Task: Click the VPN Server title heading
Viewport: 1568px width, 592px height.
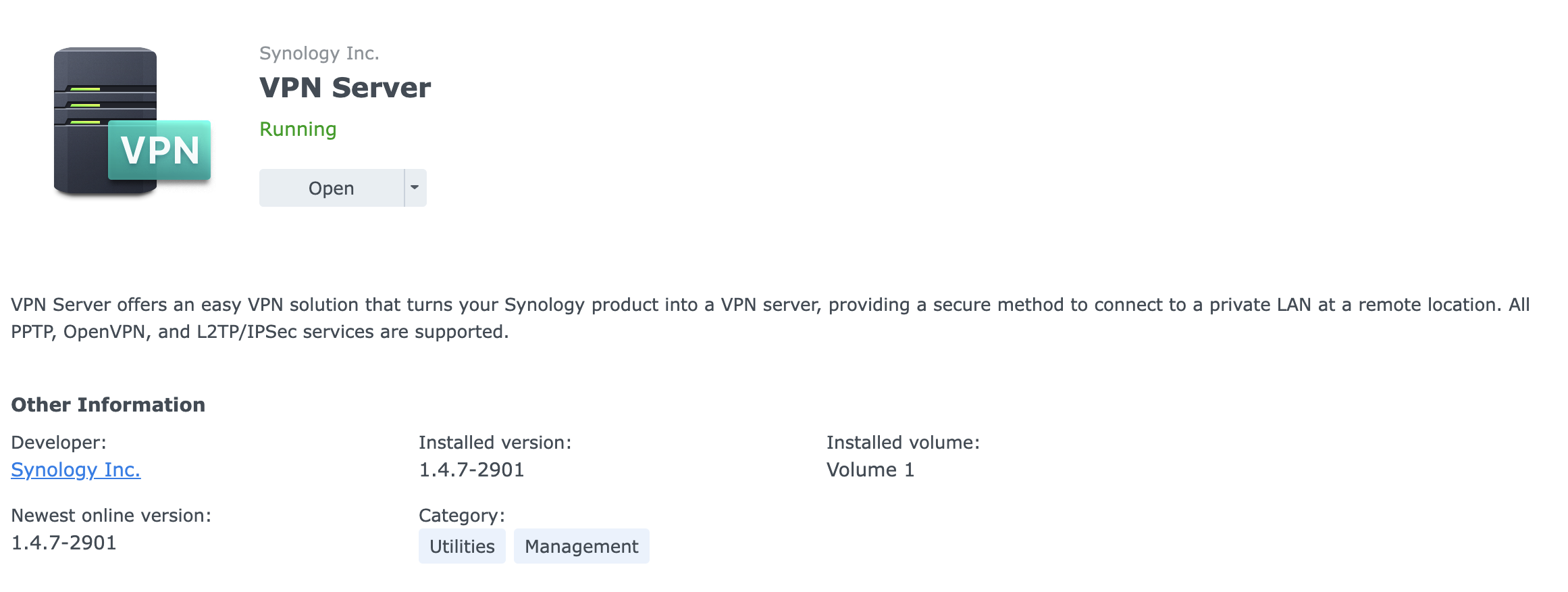Action: (345, 88)
